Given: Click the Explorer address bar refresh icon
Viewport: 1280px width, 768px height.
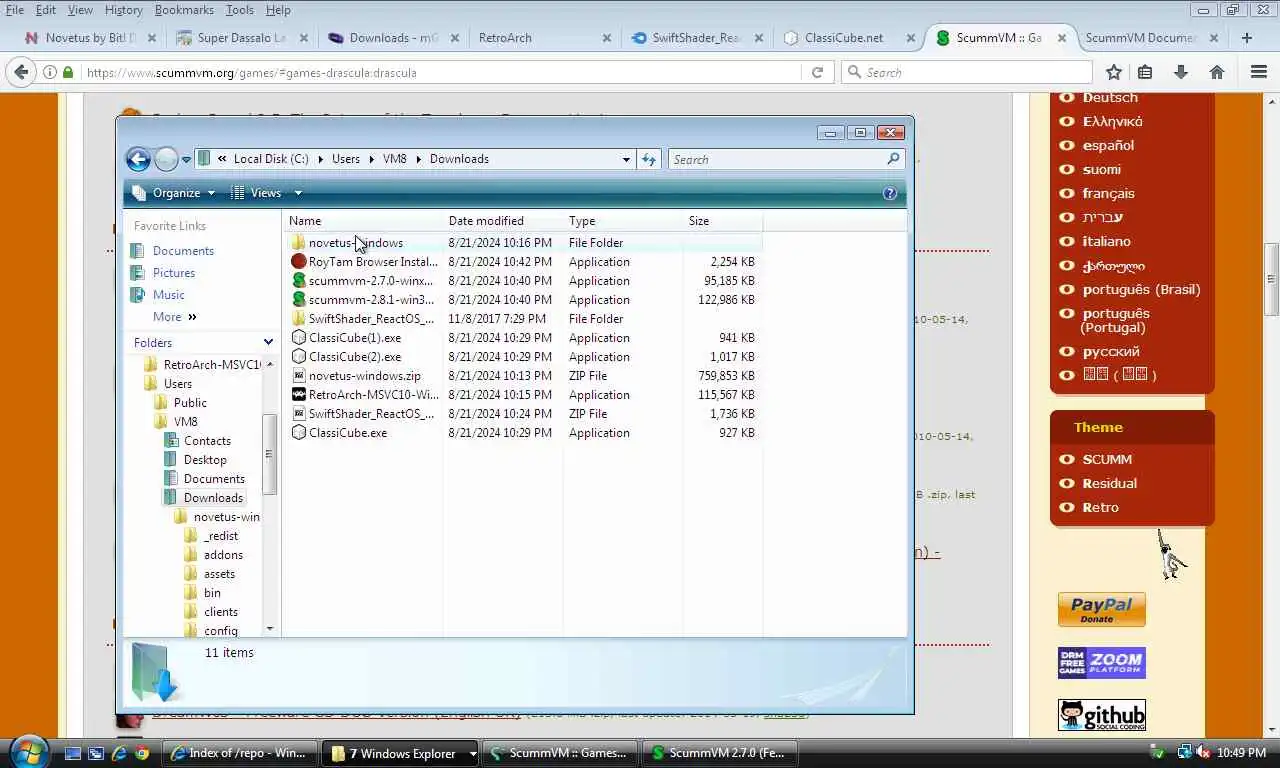Looking at the screenshot, I should pos(649,159).
